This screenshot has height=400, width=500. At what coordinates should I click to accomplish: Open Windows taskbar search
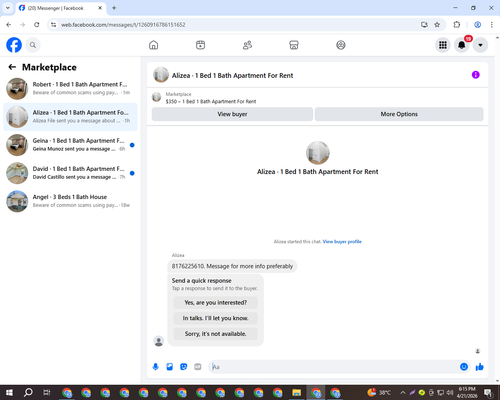(x=28, y=393)
